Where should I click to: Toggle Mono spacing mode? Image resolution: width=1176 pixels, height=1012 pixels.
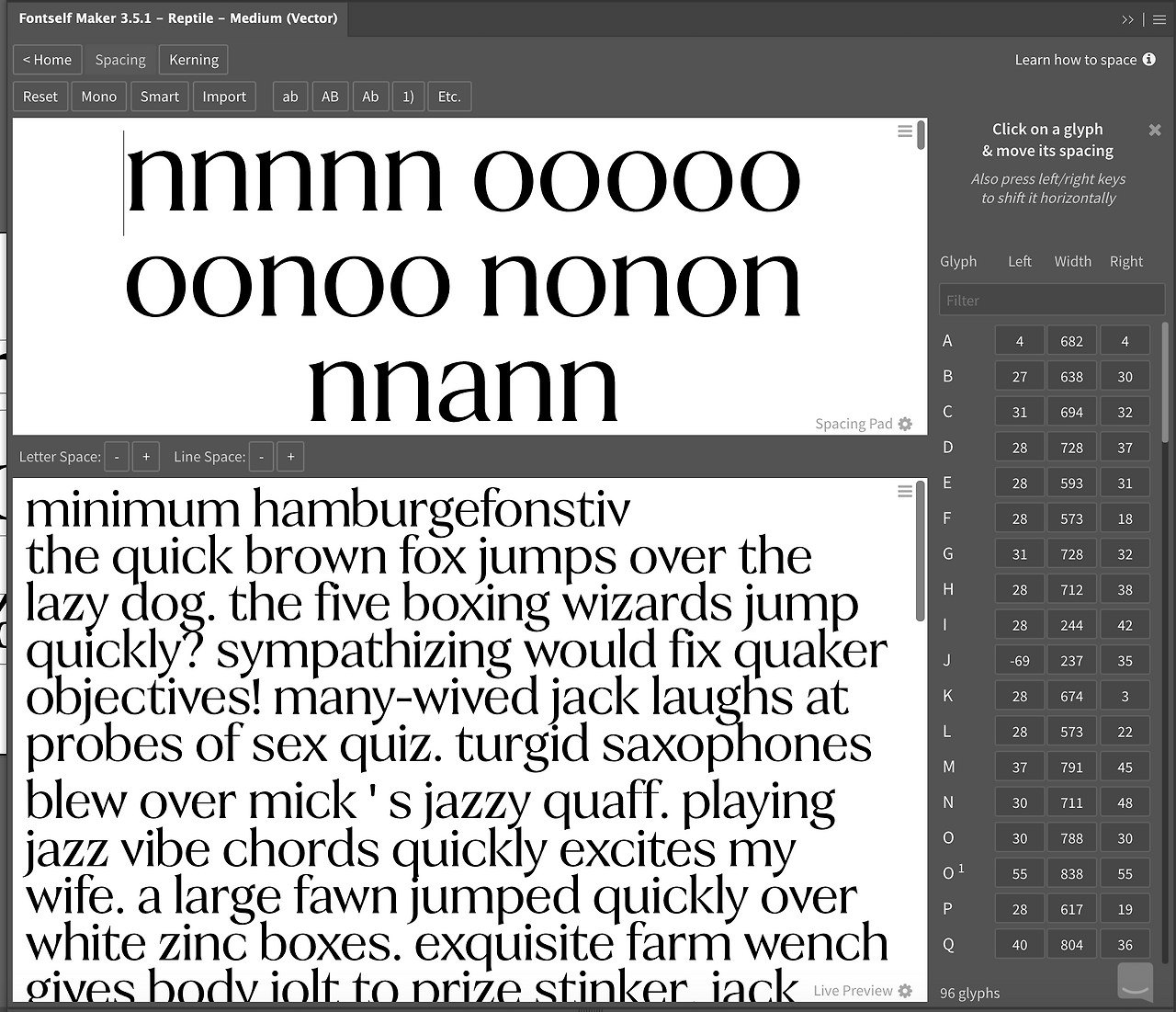click(98, 96)
